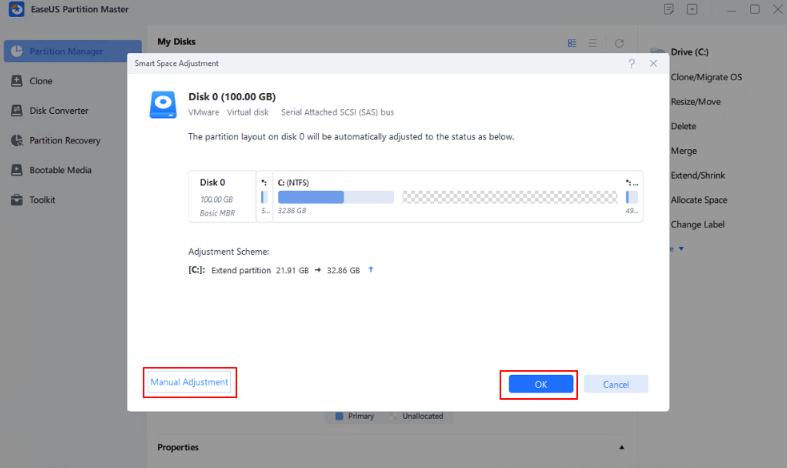Select the last small partition on Disk 0
Viewport: 787px width, 468px height.
632,197
